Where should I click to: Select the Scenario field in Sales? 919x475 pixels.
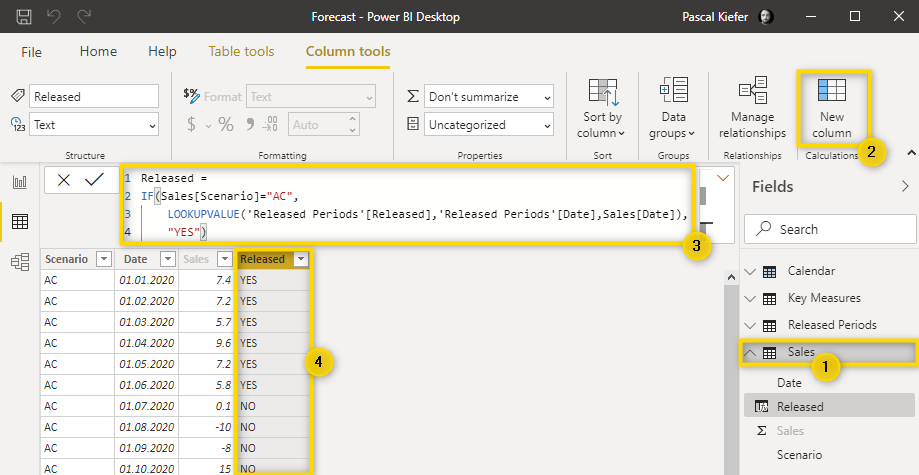pyautogui.click(x=799, y=455)
